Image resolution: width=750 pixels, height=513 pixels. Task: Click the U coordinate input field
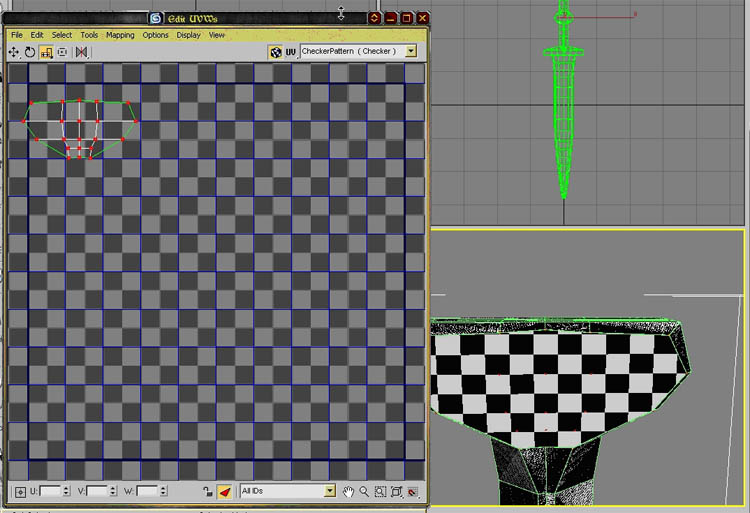click(52, 492)
